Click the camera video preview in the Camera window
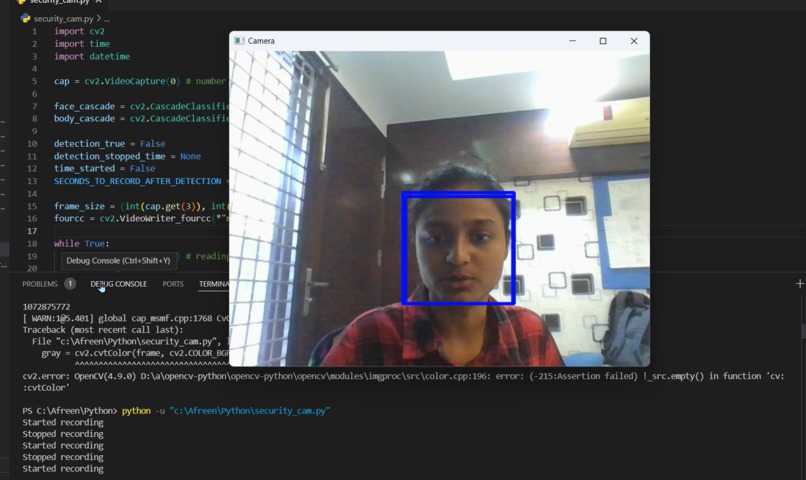 pos(439,208)
